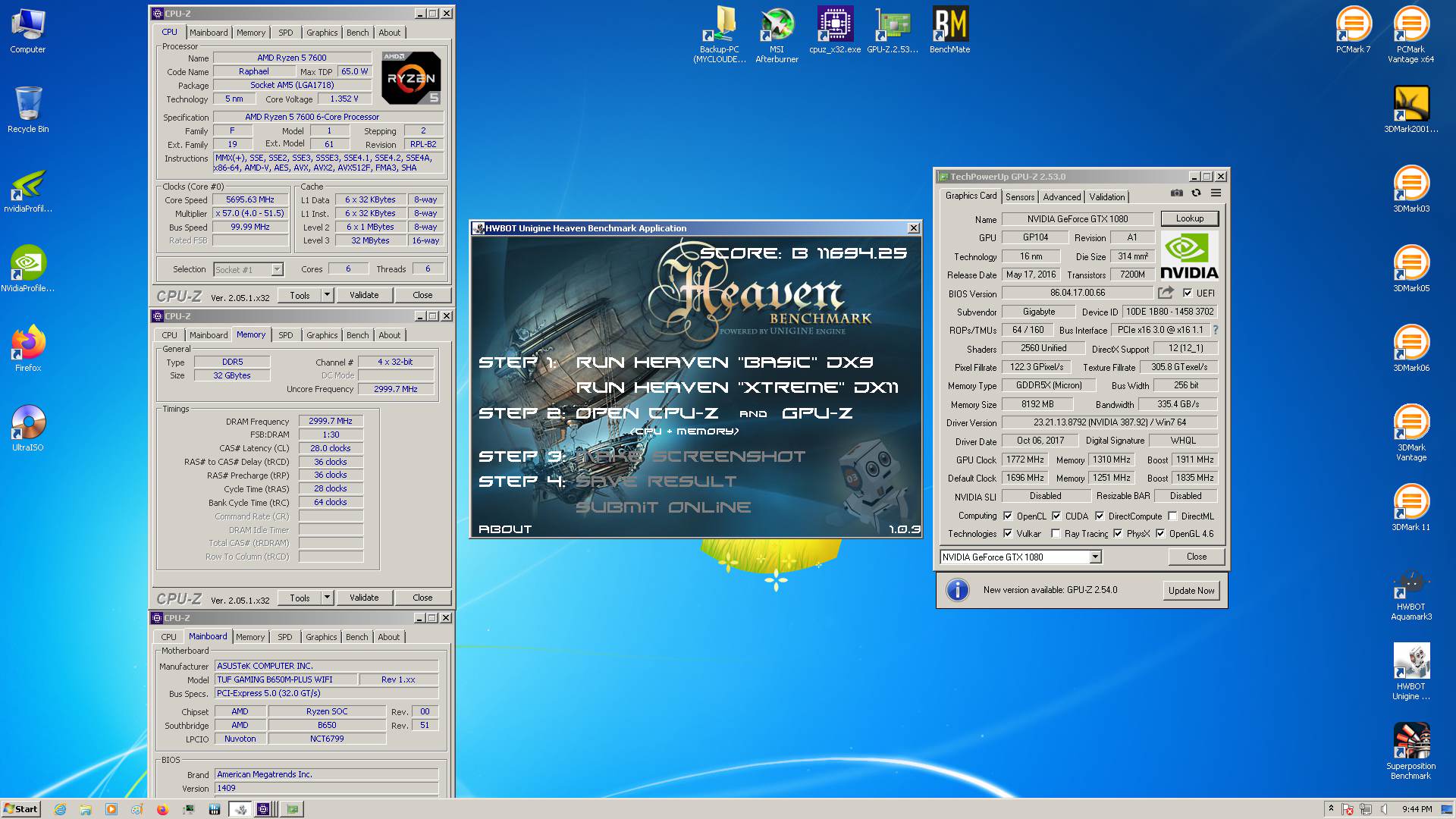Select the 3DMark2001 desktop icon
The height and width of the screenshot is (819, 1456).
(1410, 110)
